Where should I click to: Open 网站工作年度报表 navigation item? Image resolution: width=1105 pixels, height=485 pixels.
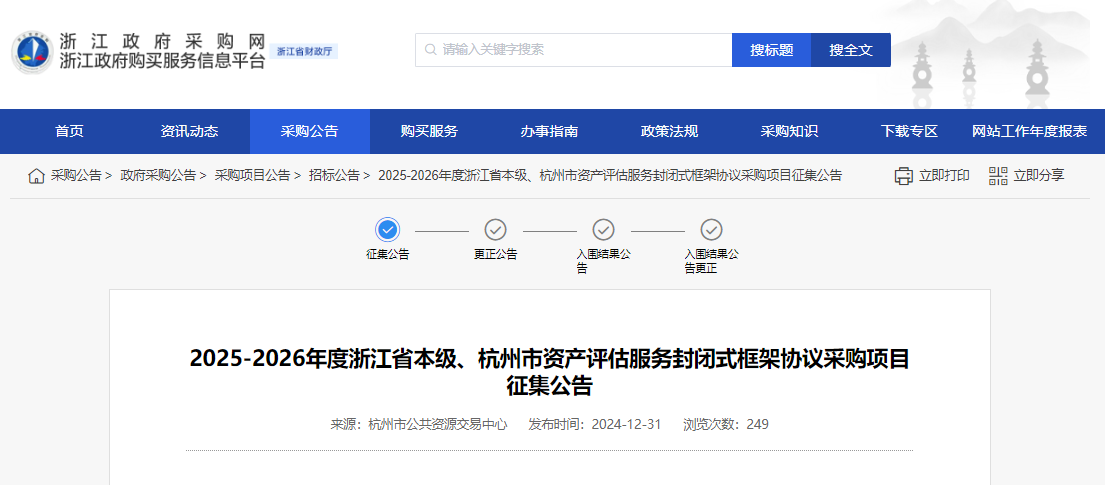coord(1029,131)
